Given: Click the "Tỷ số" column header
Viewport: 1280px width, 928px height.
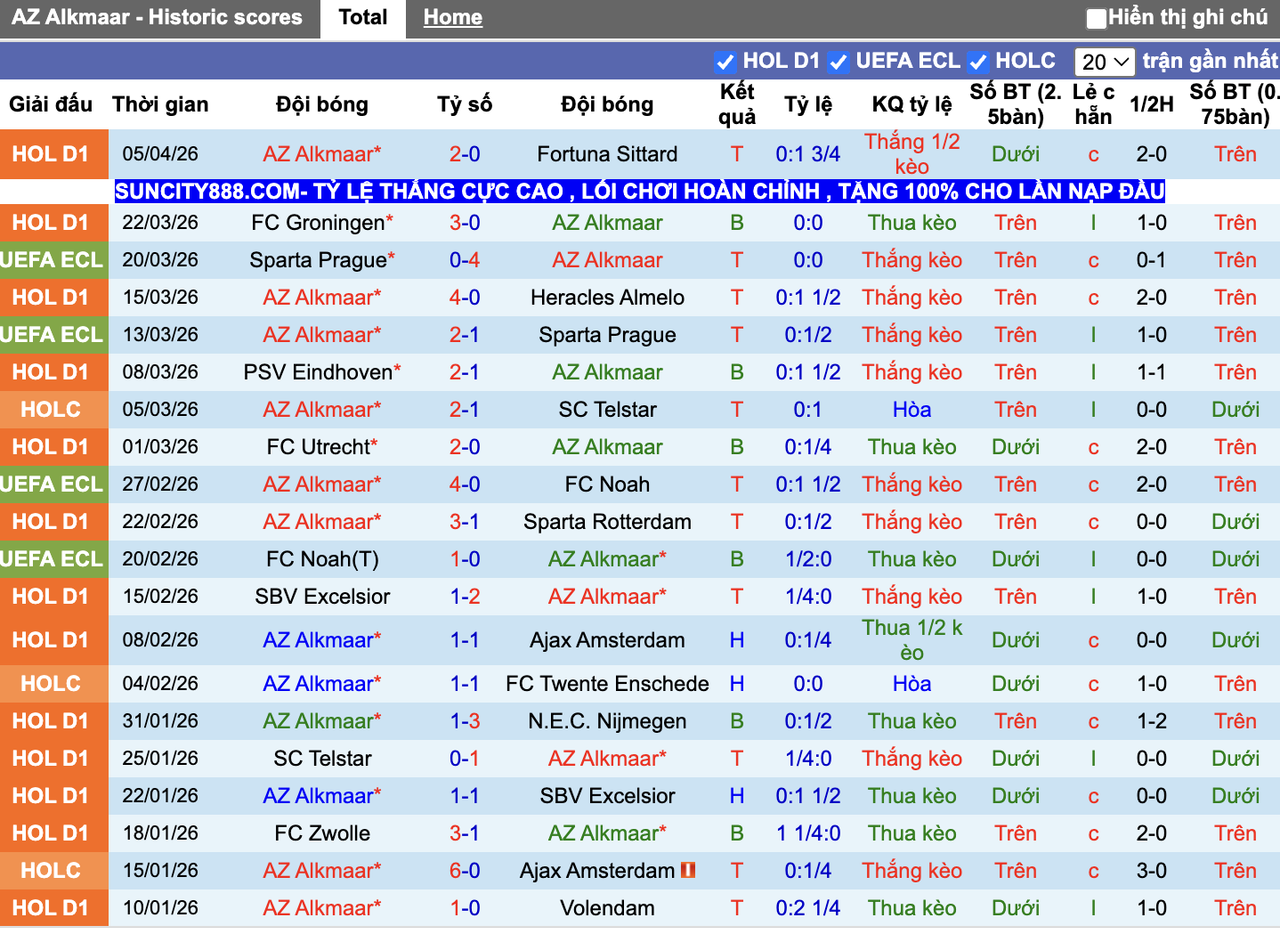Looking at the screenshot, I should pos(463,104).
